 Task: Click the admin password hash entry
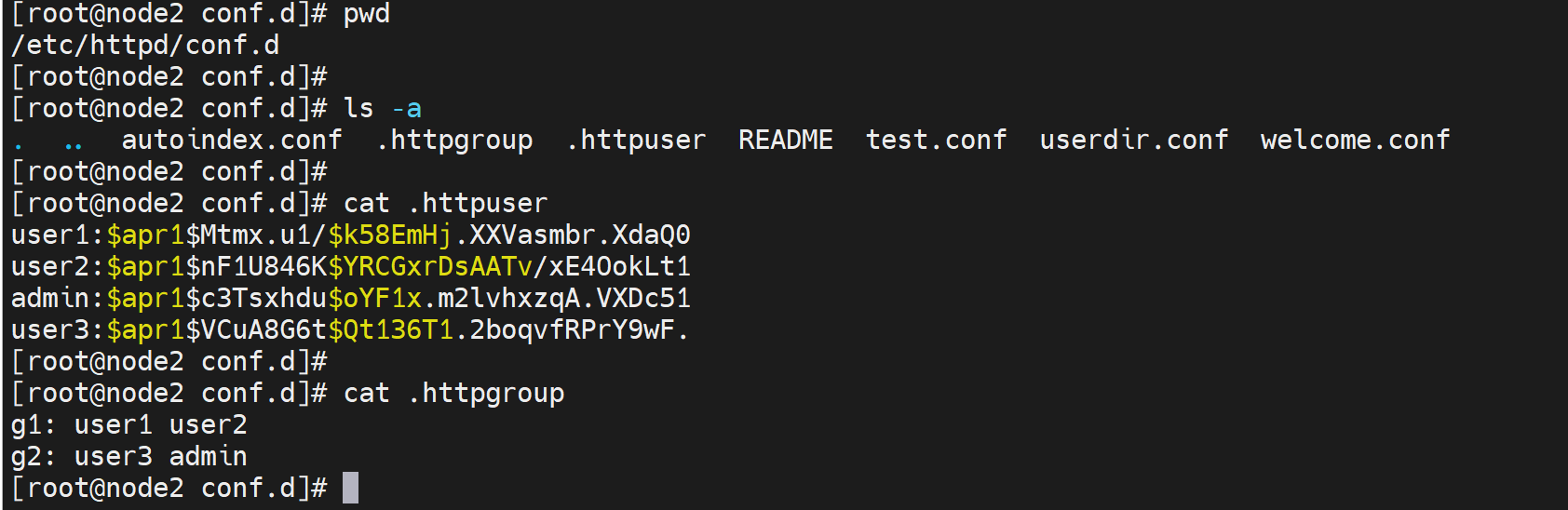(351, 299)
